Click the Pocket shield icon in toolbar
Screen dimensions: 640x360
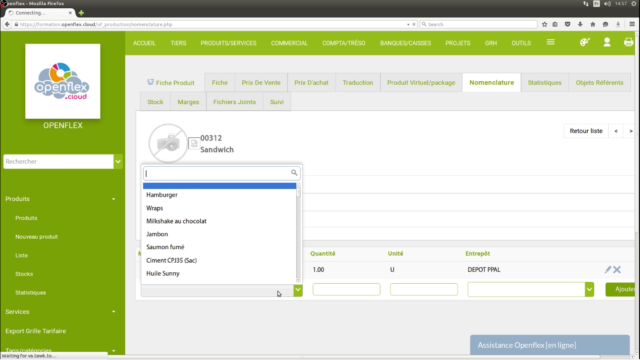pyautogui.click(x=567, y=24)
